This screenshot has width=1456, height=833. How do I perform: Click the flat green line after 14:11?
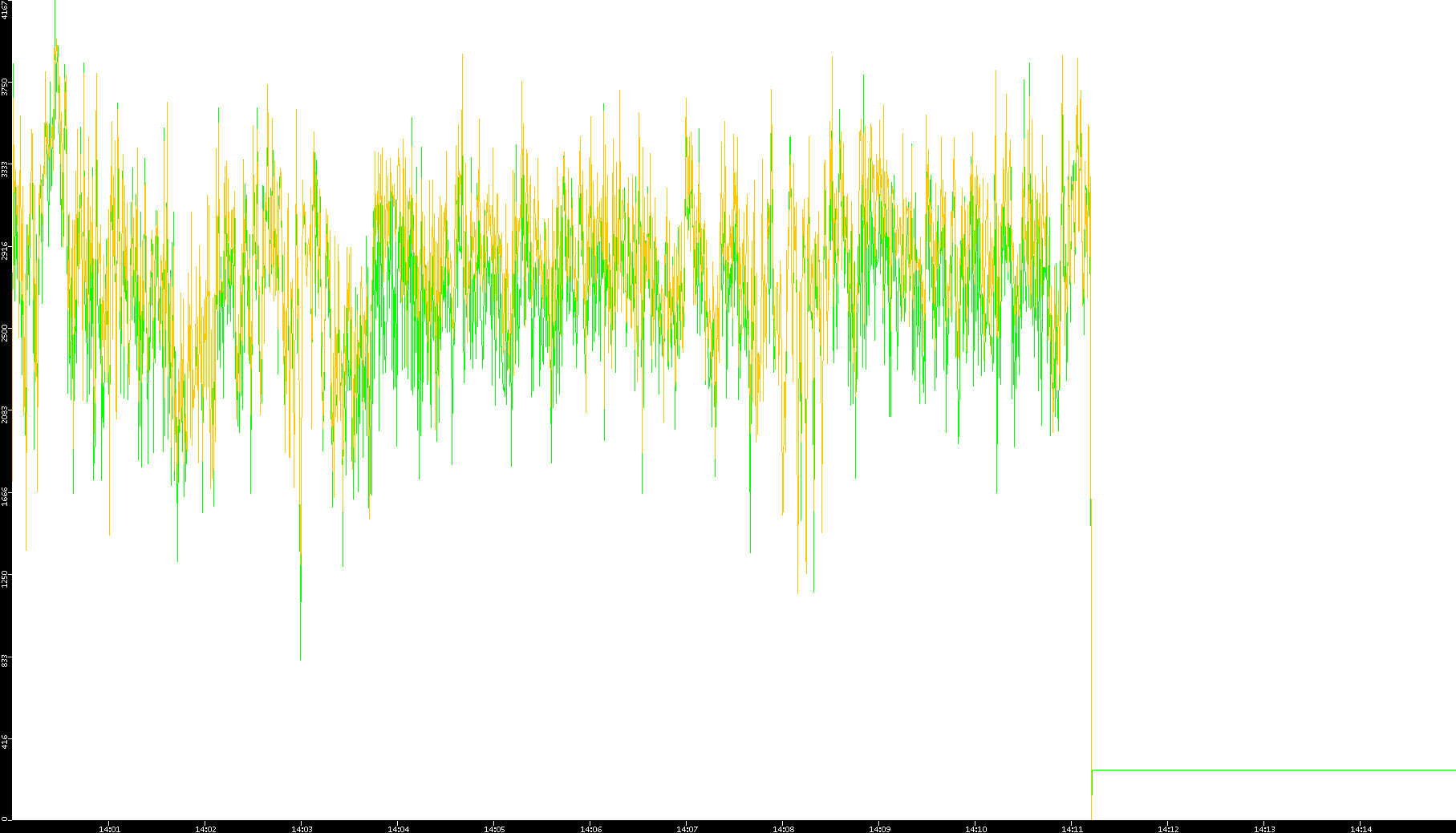pos(1274,770)
